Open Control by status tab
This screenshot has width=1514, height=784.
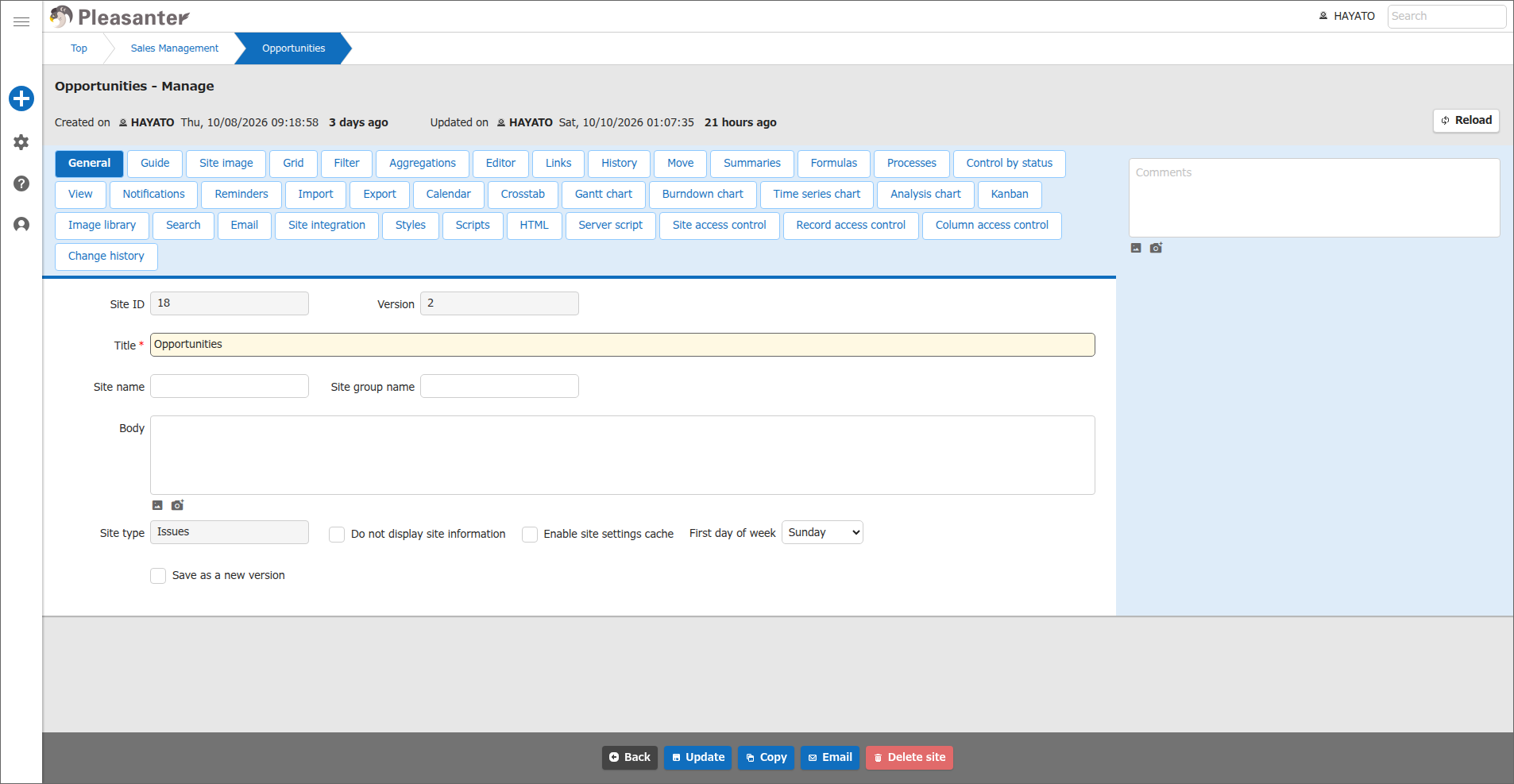pos(1010,164)
